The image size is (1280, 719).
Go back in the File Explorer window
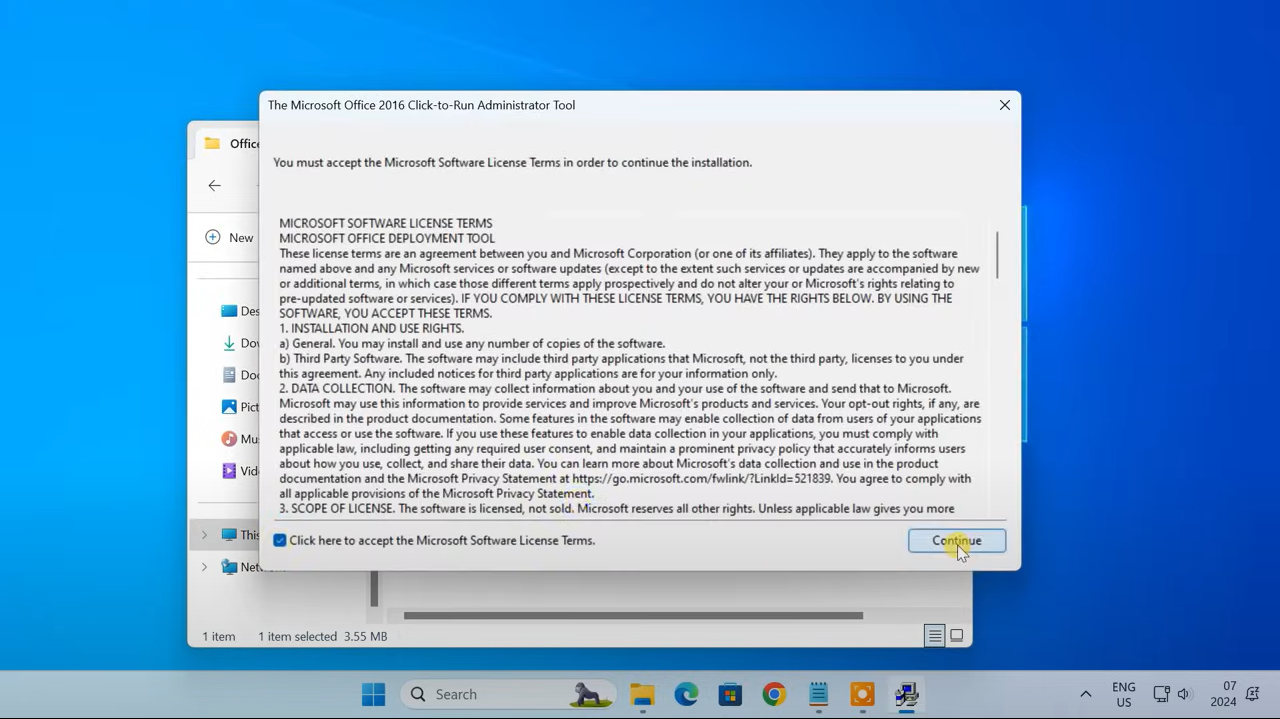(x=215, y=185)
